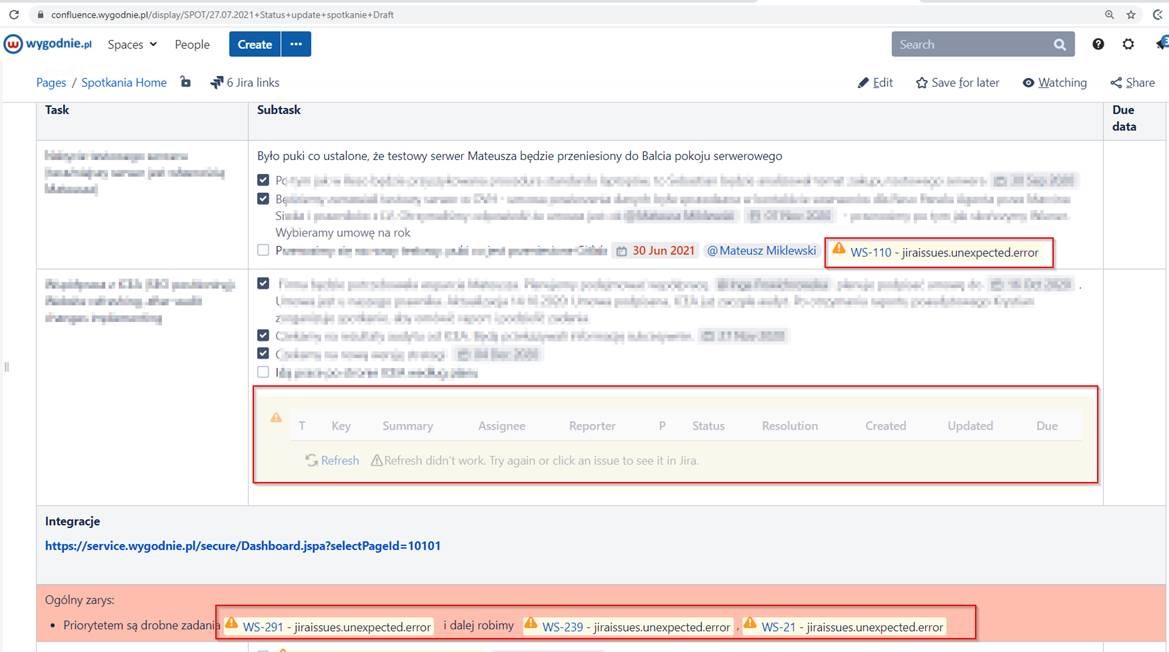Viewport: 1169px width, 652px height.
Task: Open the service.wygodnie.pl Dashboard link
Action: pyautogui.click(x=242, y=545)
